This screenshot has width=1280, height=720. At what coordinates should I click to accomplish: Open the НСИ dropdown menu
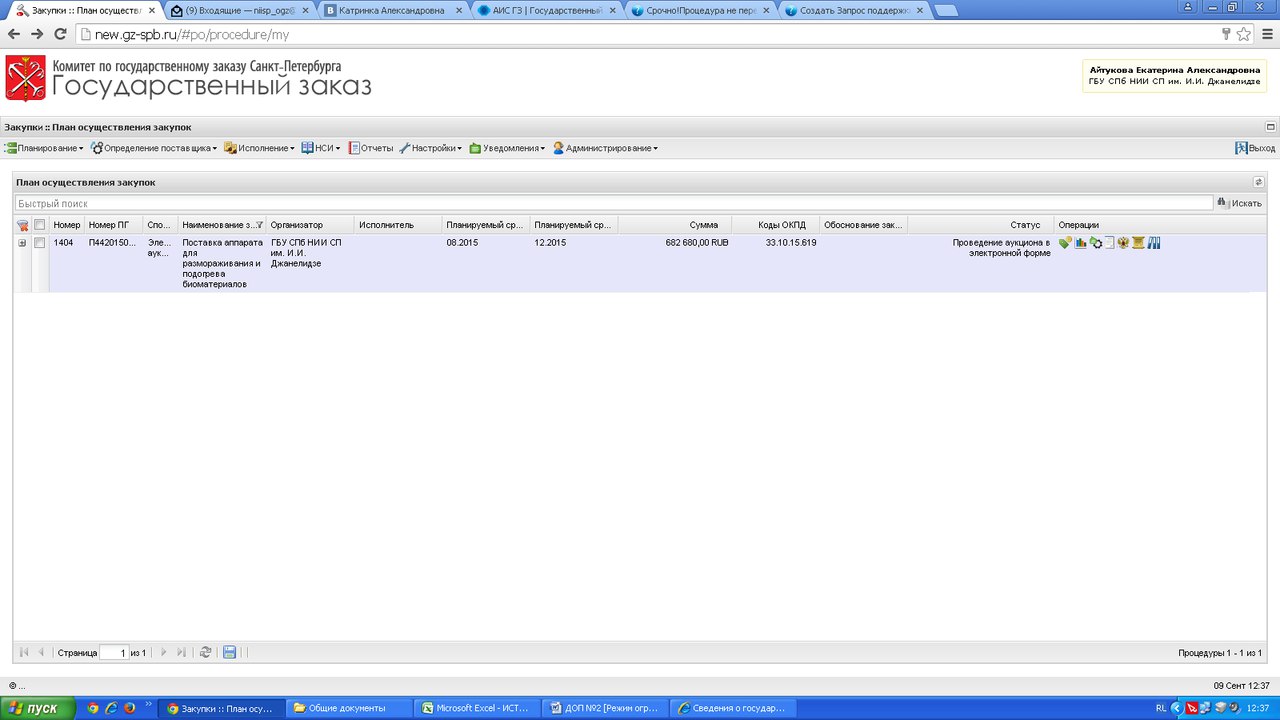(x=321, y=148)
